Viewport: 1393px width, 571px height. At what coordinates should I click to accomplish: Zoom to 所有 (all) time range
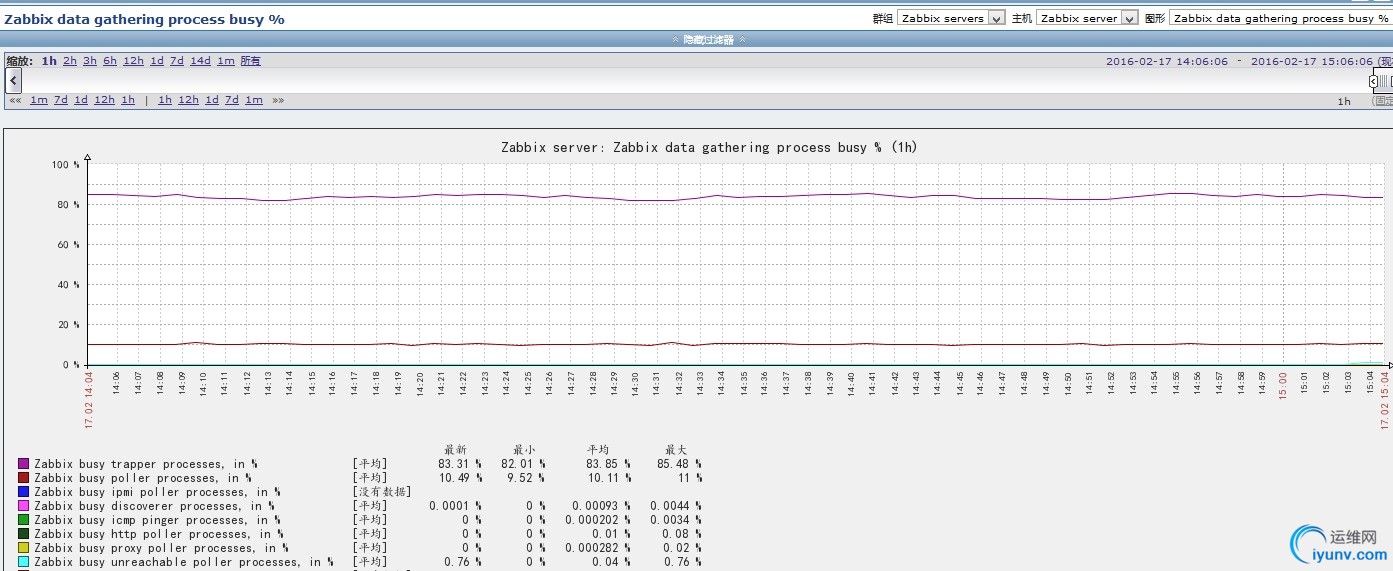250,61
